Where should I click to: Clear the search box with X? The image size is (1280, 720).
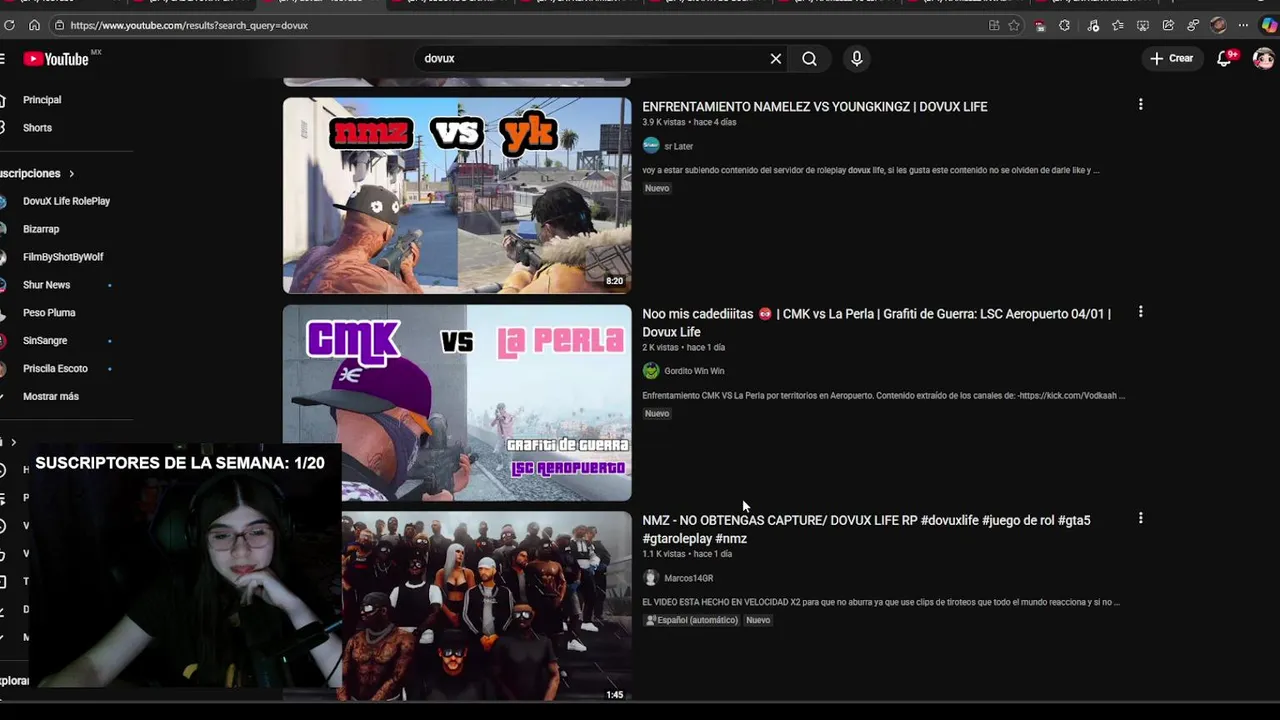pos(776,59)
